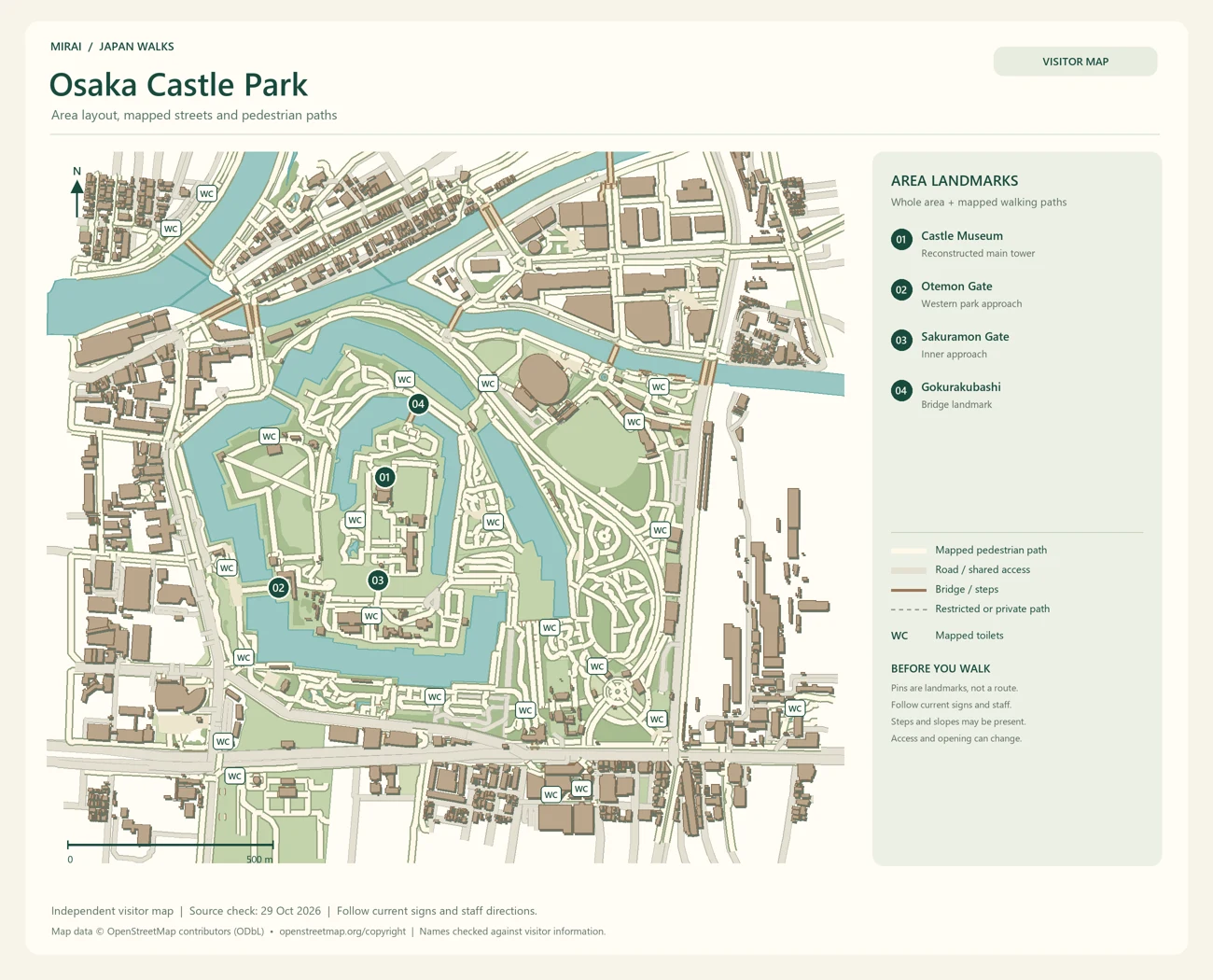Click the Mapped pedestrian path legend swatch
The image size is (1213, 980).
[x=909, y=551]
